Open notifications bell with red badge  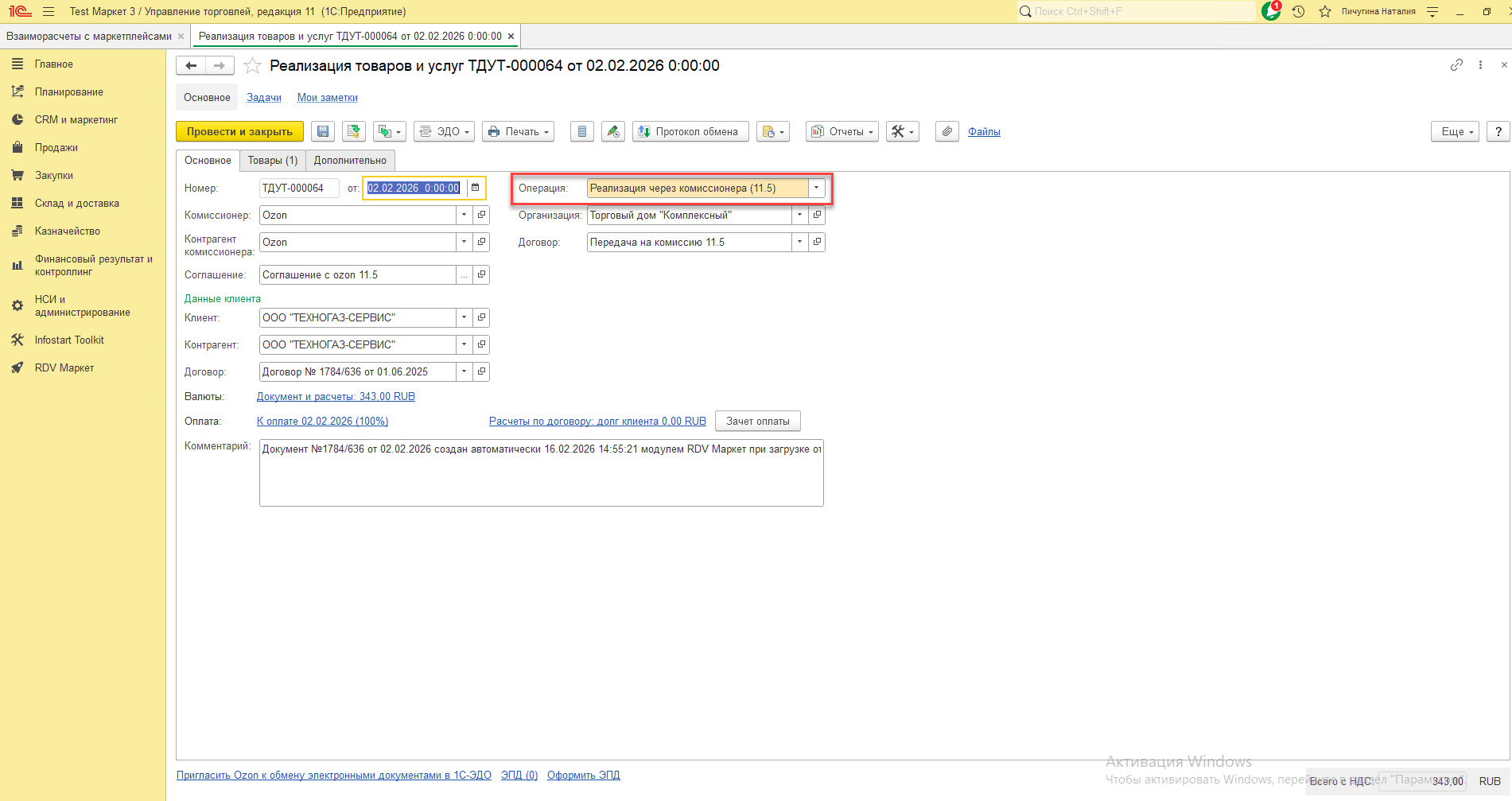point(1271,11)
